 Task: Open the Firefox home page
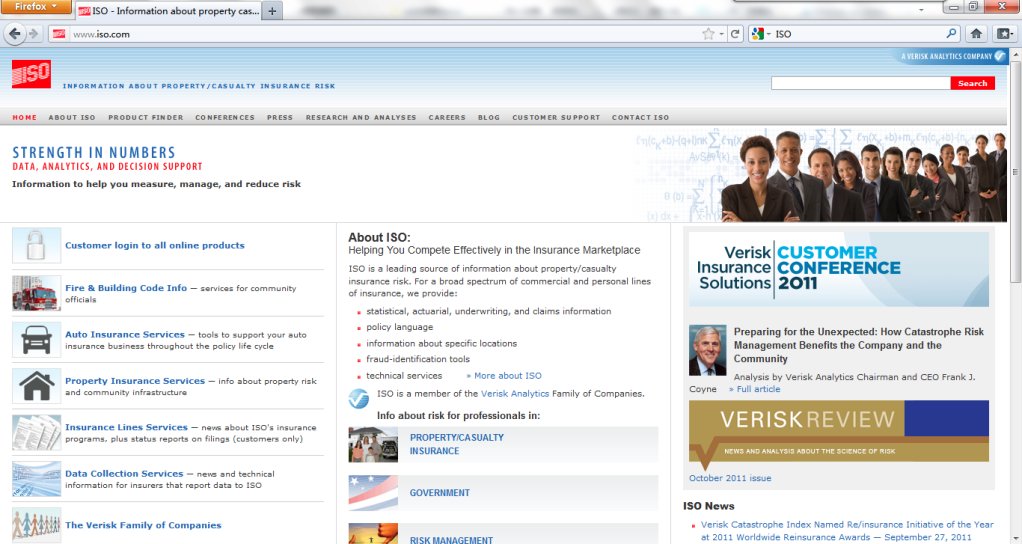976,34
